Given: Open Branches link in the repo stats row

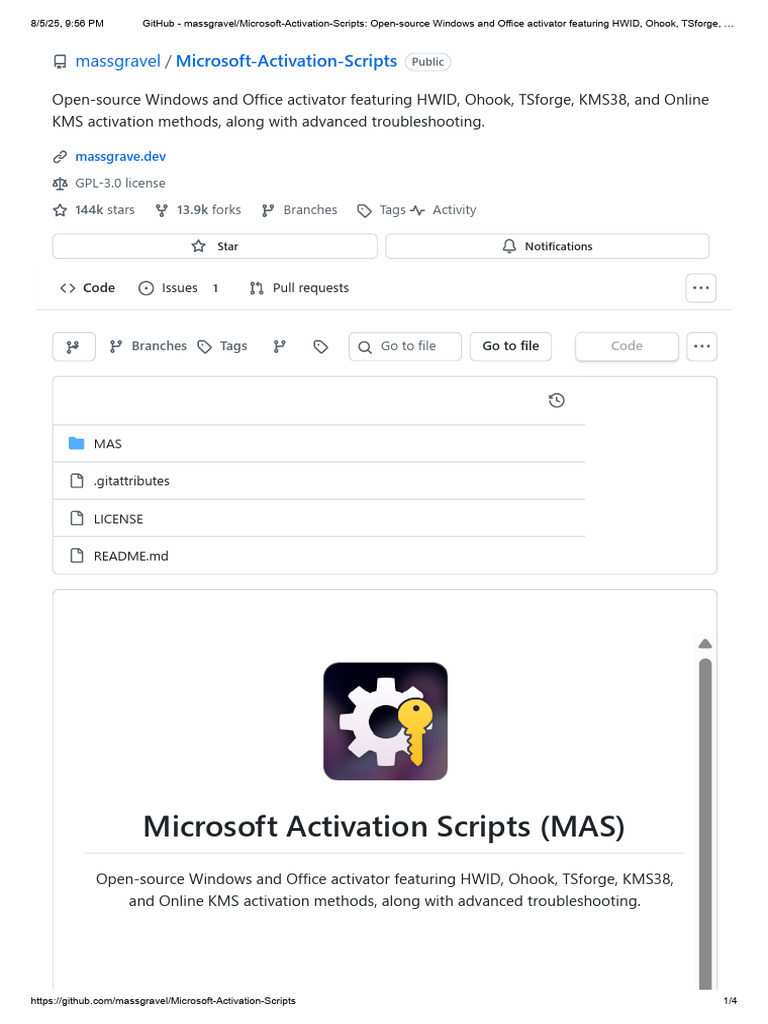Looking at the screenshot, I should [310, 210].
